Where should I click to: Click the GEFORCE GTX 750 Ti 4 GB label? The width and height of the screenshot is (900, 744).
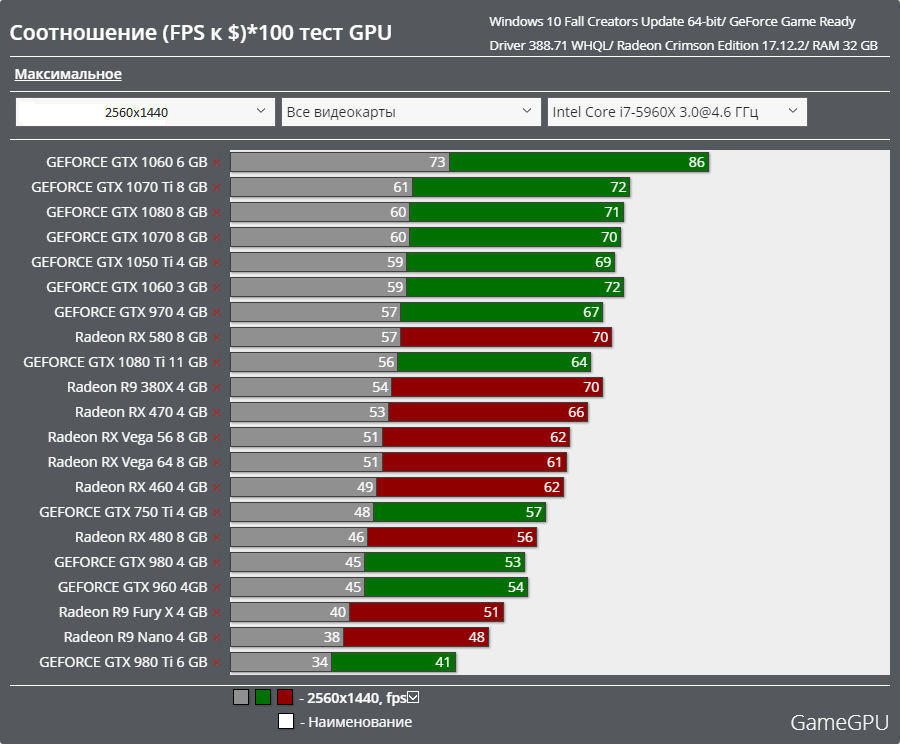pyautogui.click(x=123, y=512)
